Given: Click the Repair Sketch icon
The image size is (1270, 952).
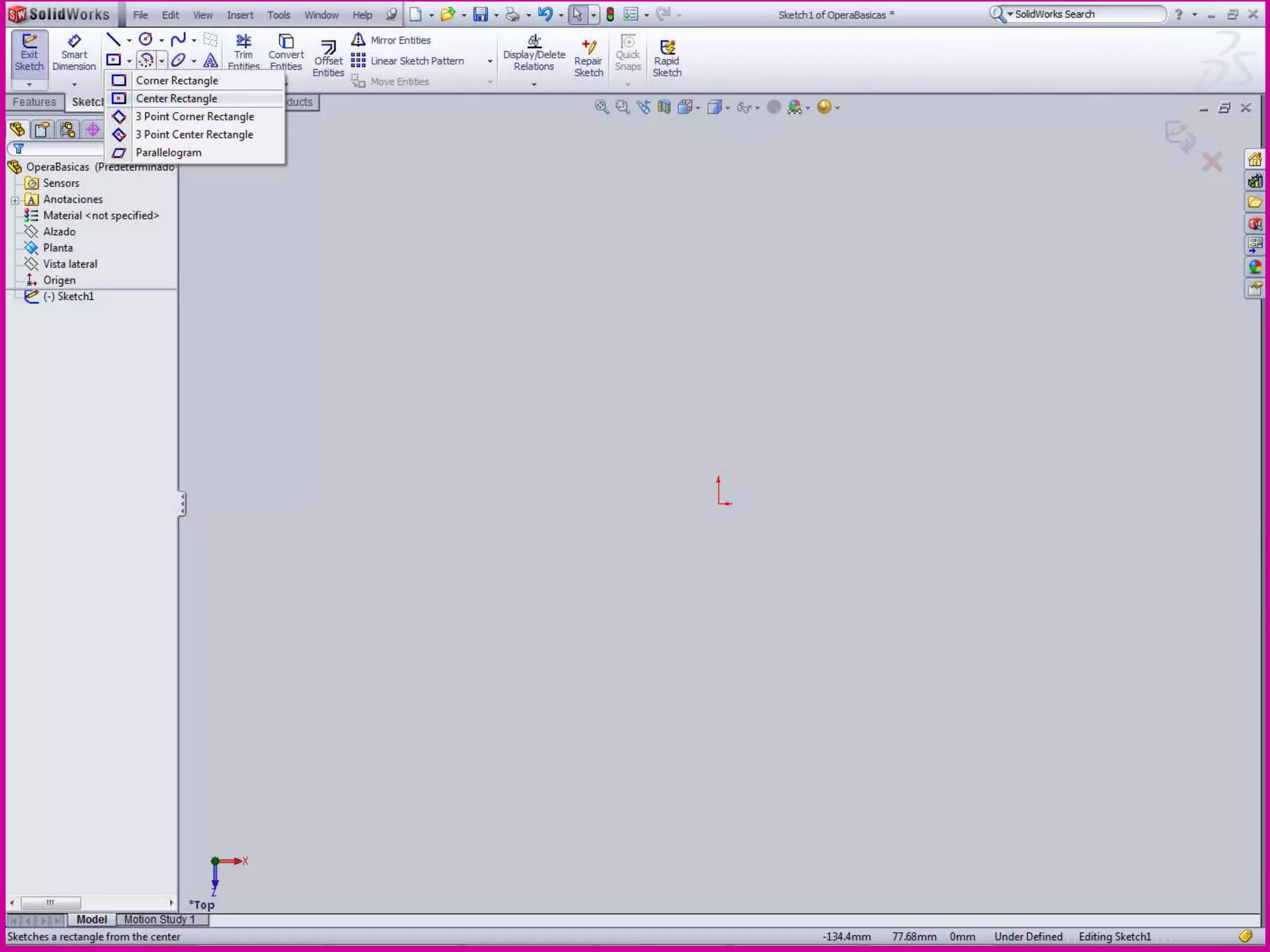Looking at the screenshot, I should tap(588, 58).
